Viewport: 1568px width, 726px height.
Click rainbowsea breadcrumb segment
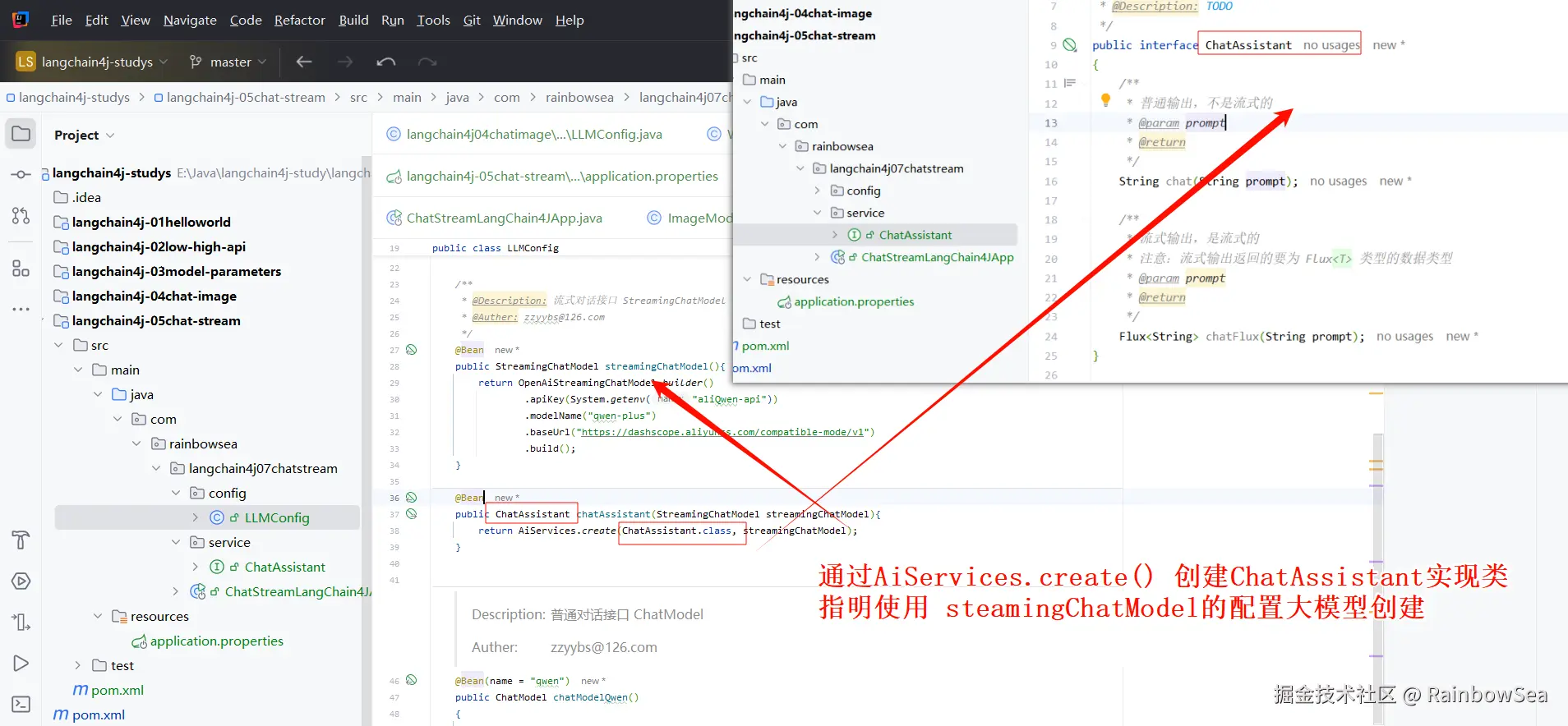click(579, 97)
